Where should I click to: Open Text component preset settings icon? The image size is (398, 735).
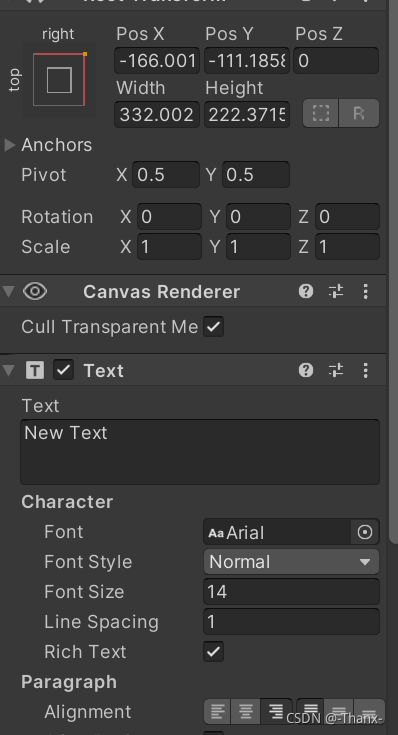click(x=336, y=370)
